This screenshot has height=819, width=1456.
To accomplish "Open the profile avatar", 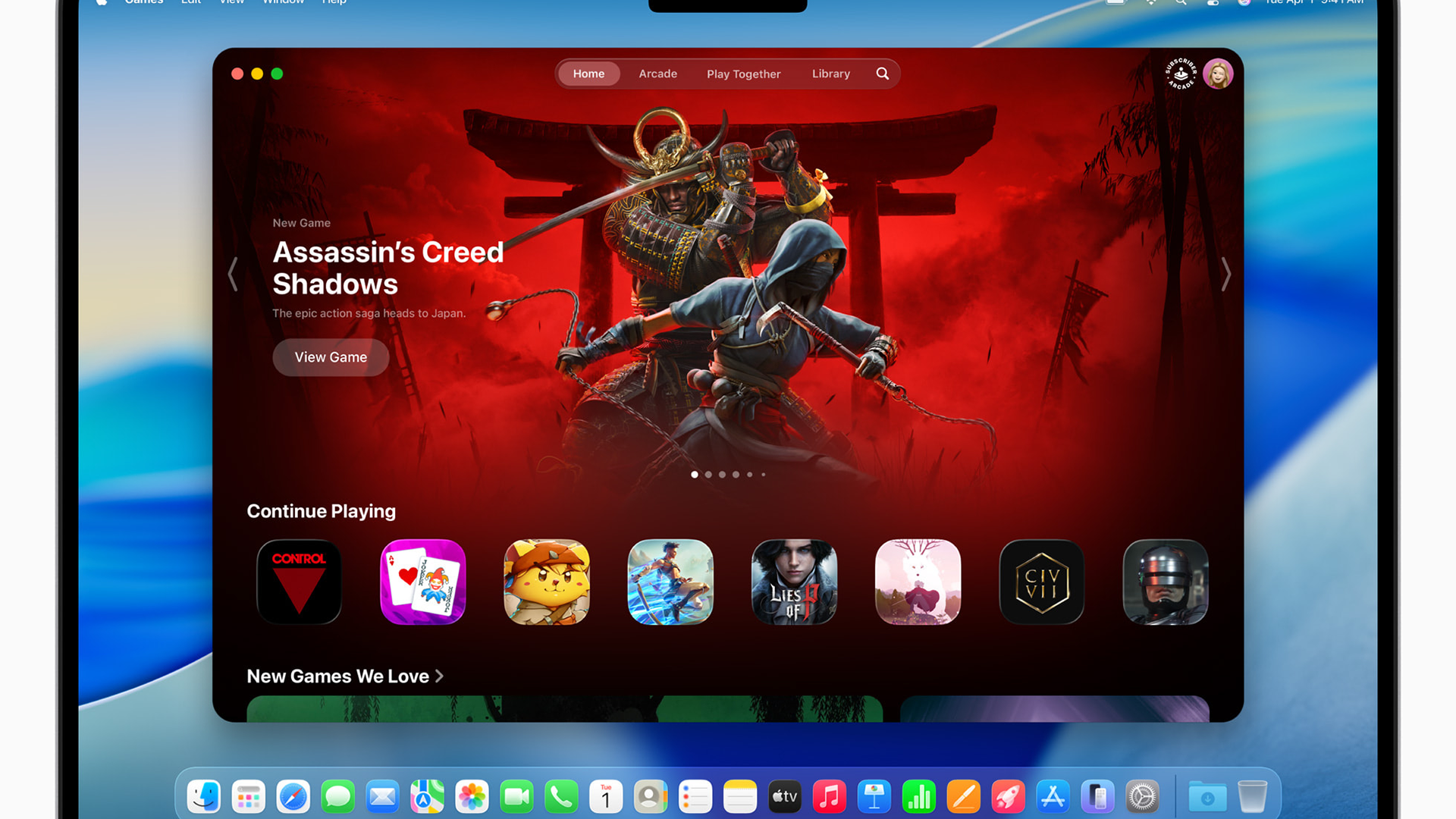I will (x=1218, y=74).
